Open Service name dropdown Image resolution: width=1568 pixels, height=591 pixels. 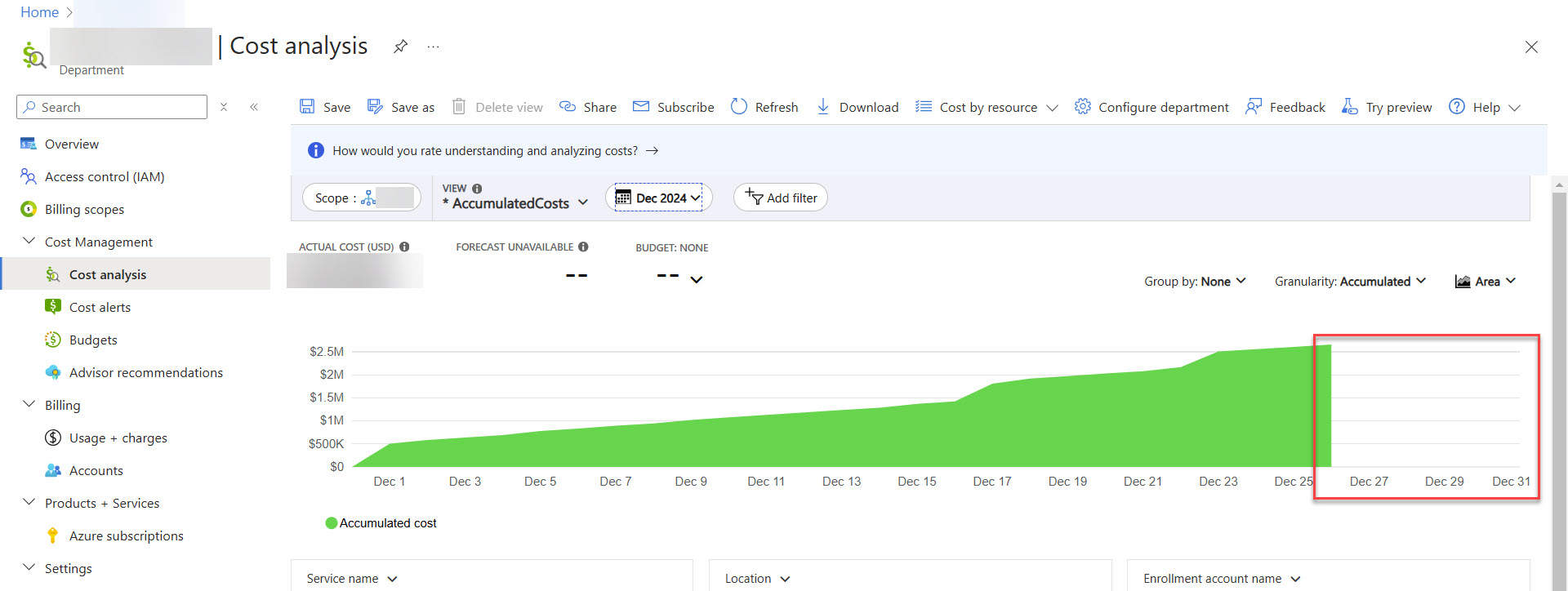pos(352,579)
